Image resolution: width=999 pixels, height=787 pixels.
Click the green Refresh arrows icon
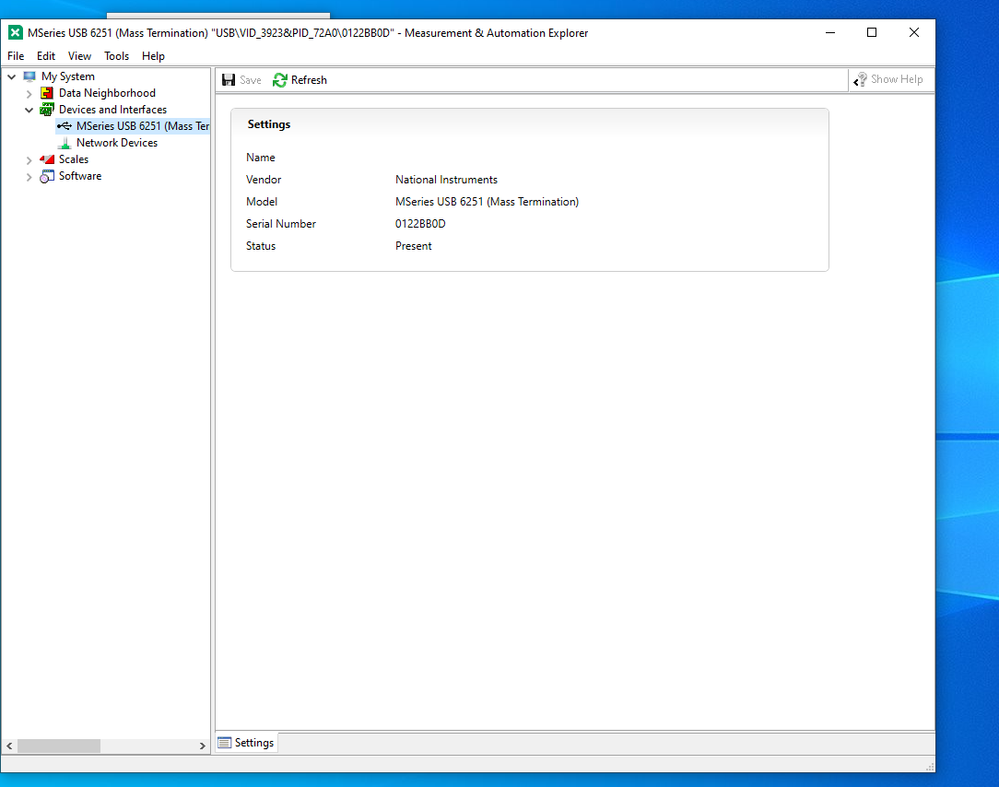click(280, 80)
